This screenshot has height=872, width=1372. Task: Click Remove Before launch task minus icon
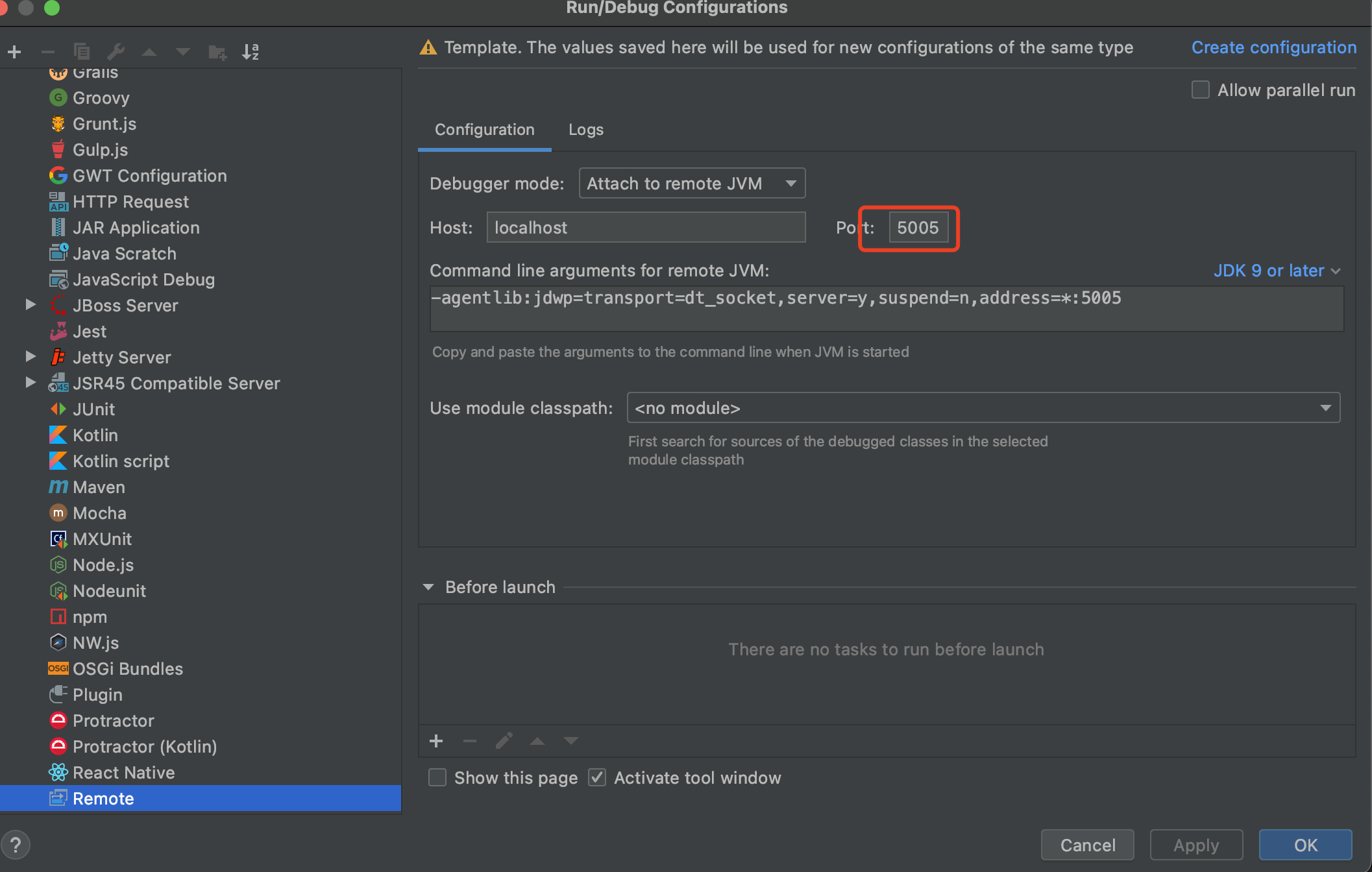470,741
